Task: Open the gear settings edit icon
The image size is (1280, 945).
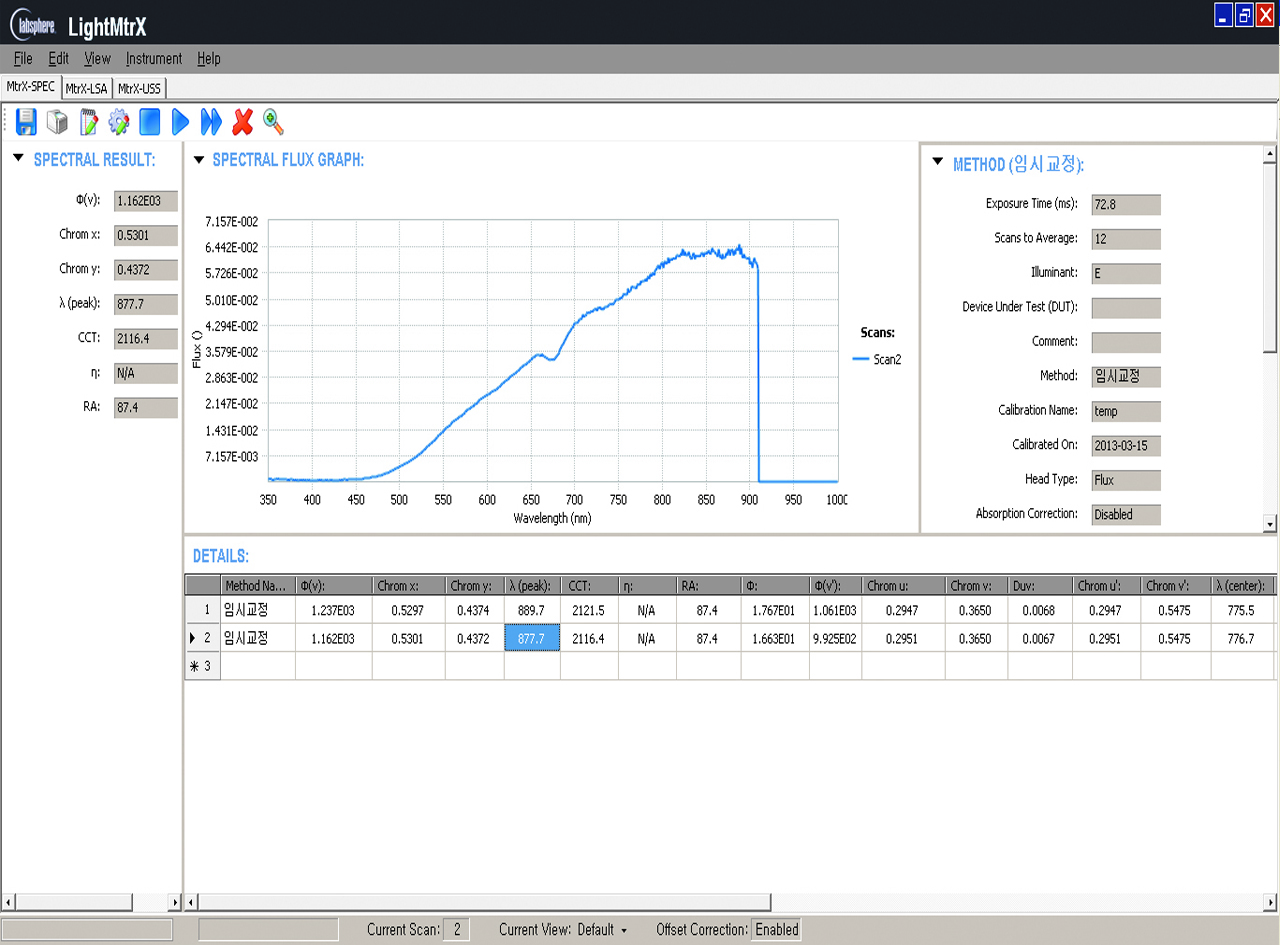Action: pos(119,122)
